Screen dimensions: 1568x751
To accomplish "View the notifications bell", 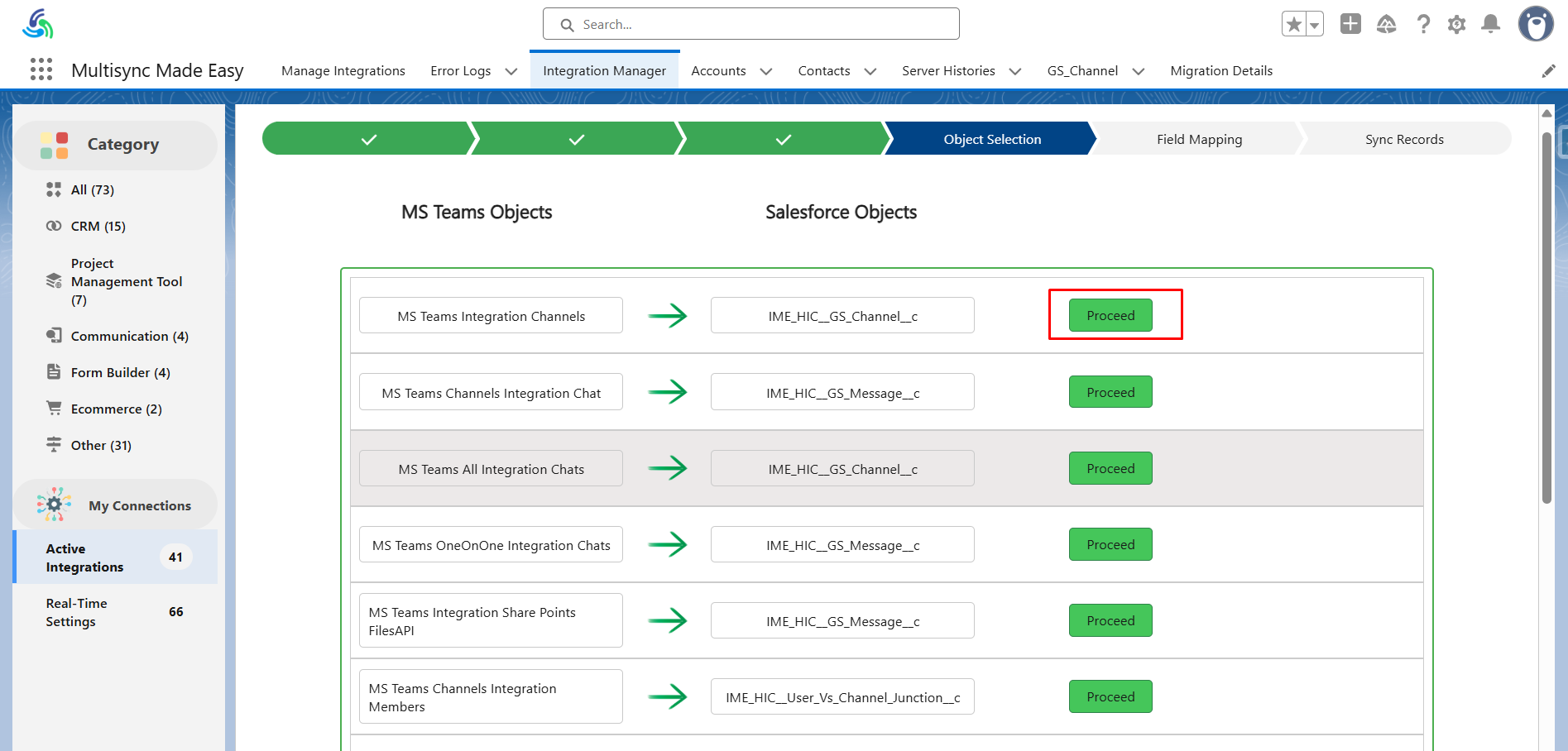I will click(1490, 24).
